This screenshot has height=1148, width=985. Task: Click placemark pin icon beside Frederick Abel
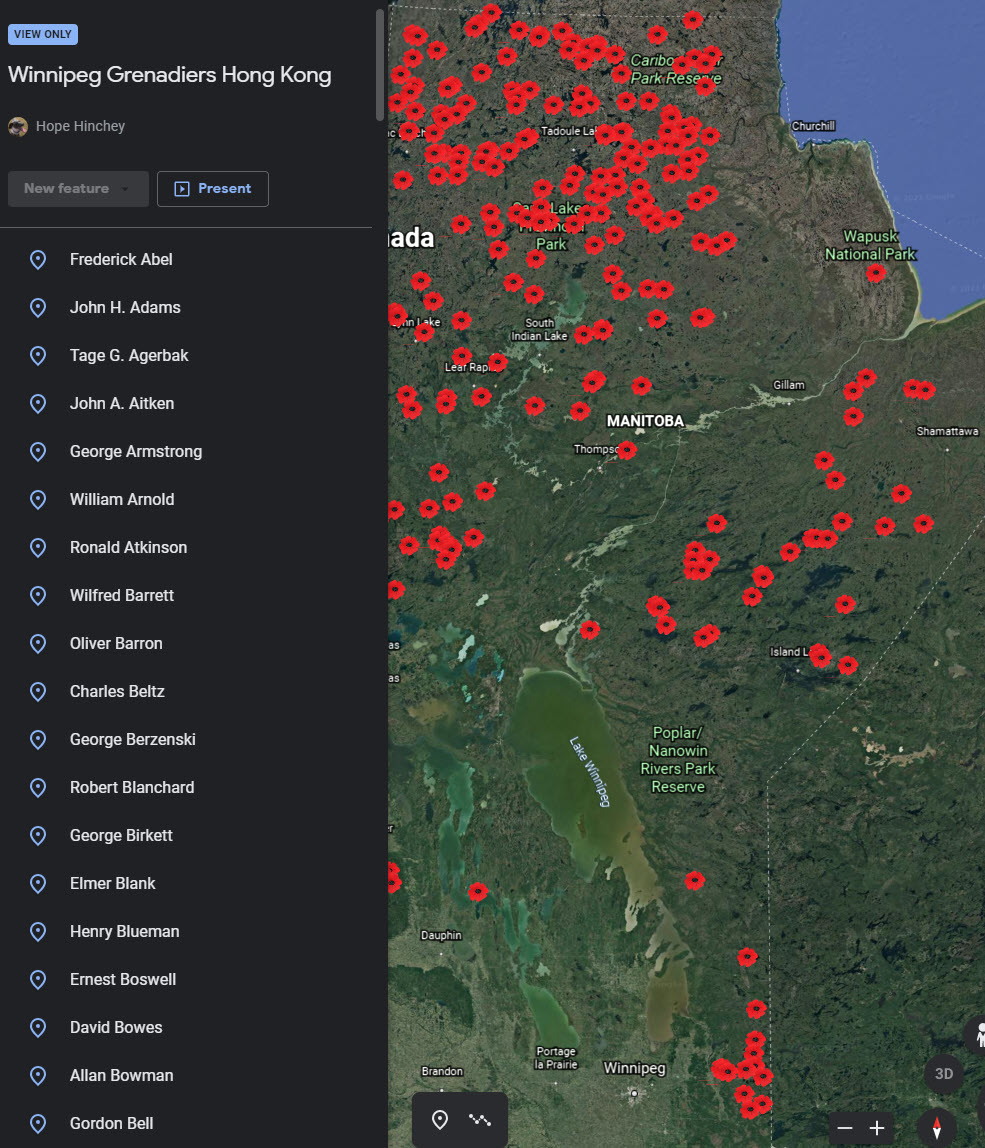pos(38,260)
